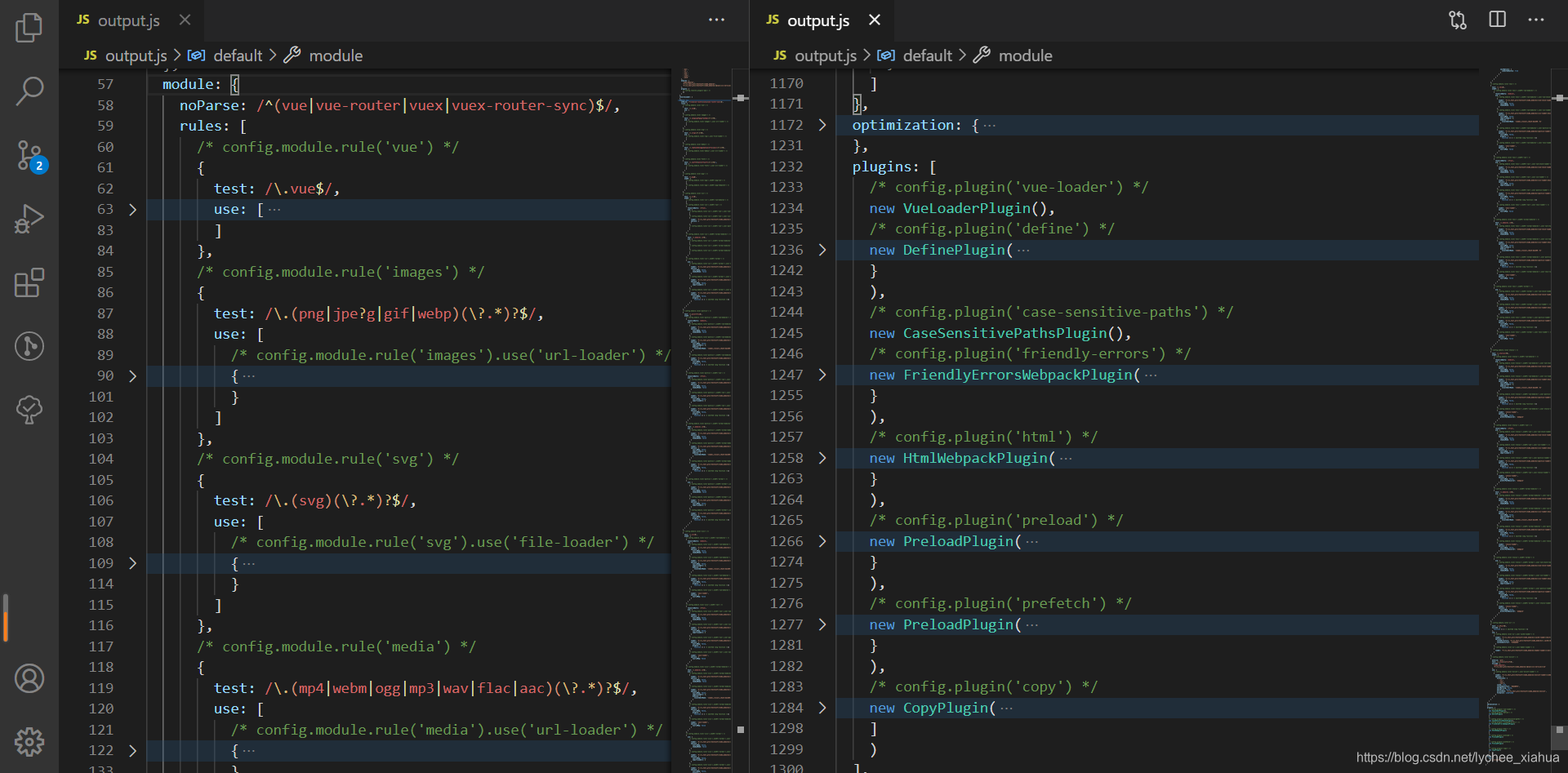This screenshot has width=1568, height=773.
Task: Expand folded region at line 122
Action: tap(132, 750)
